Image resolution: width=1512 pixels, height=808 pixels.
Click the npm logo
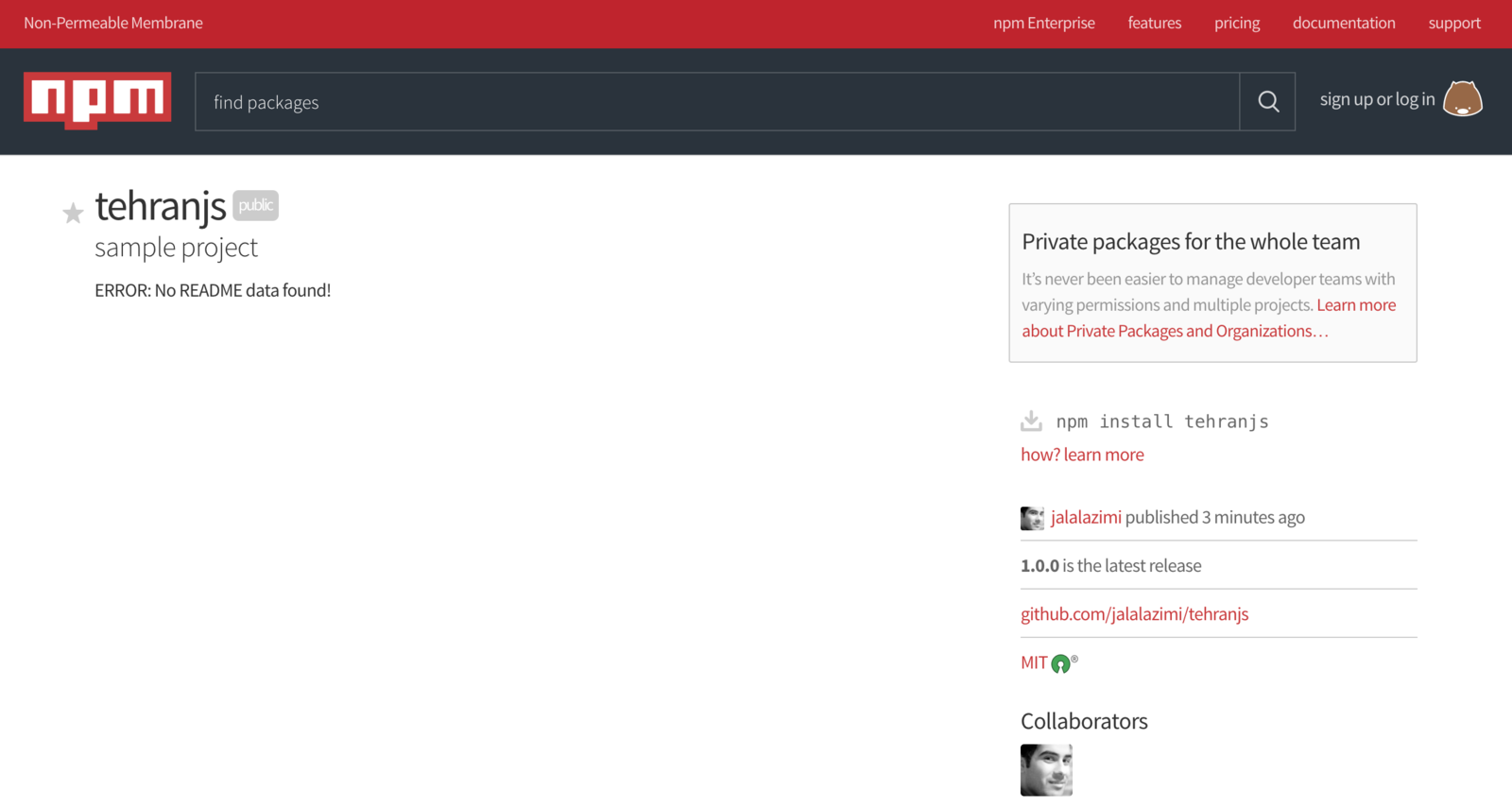pos(97,100)
